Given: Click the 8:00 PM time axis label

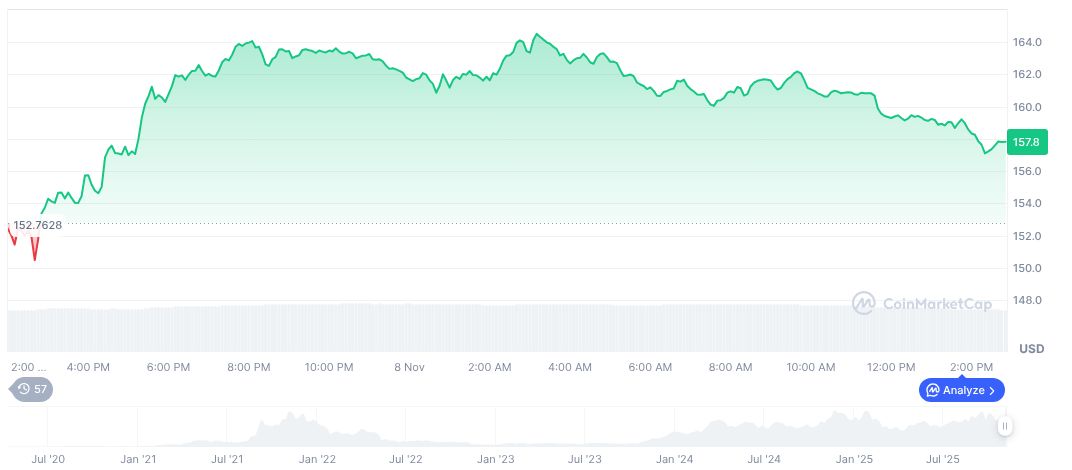Looking at the screenshot, I should click(249, 367).
